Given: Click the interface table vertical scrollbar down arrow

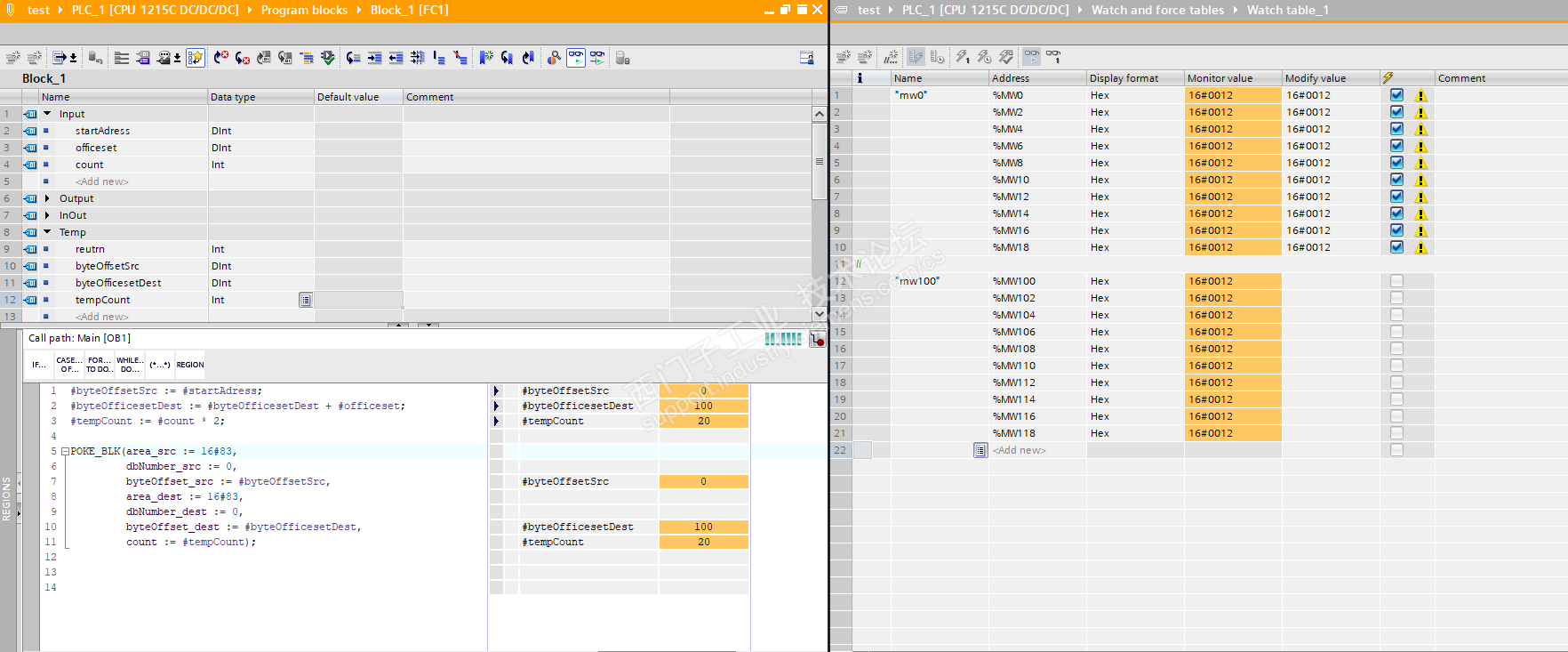Looking at the screenshot, I should coord(819,313).
